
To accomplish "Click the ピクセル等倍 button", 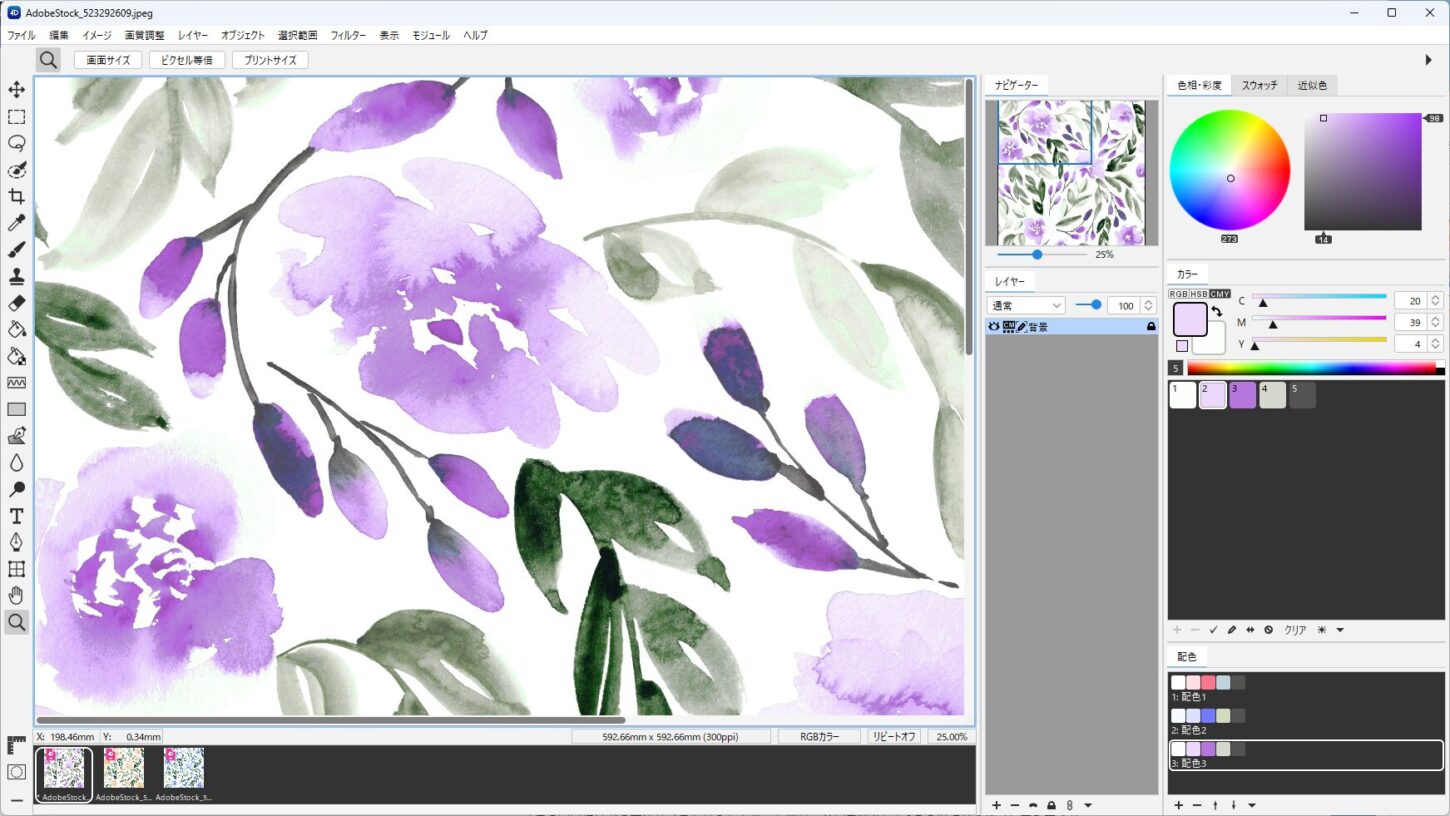I will (187, 60).
